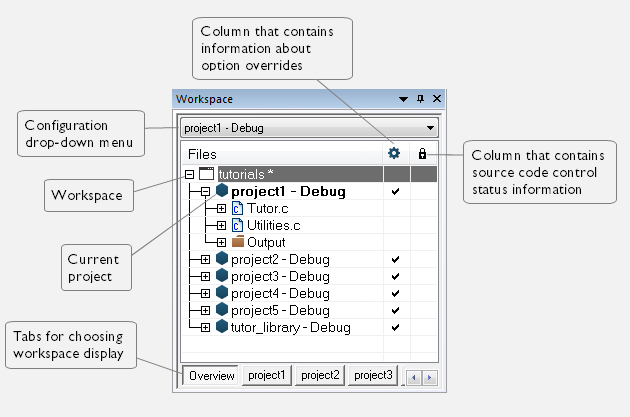Expand the project4 - Debug tree node
The width and height of the screenshot is (630, 417).
click(205, 293)
